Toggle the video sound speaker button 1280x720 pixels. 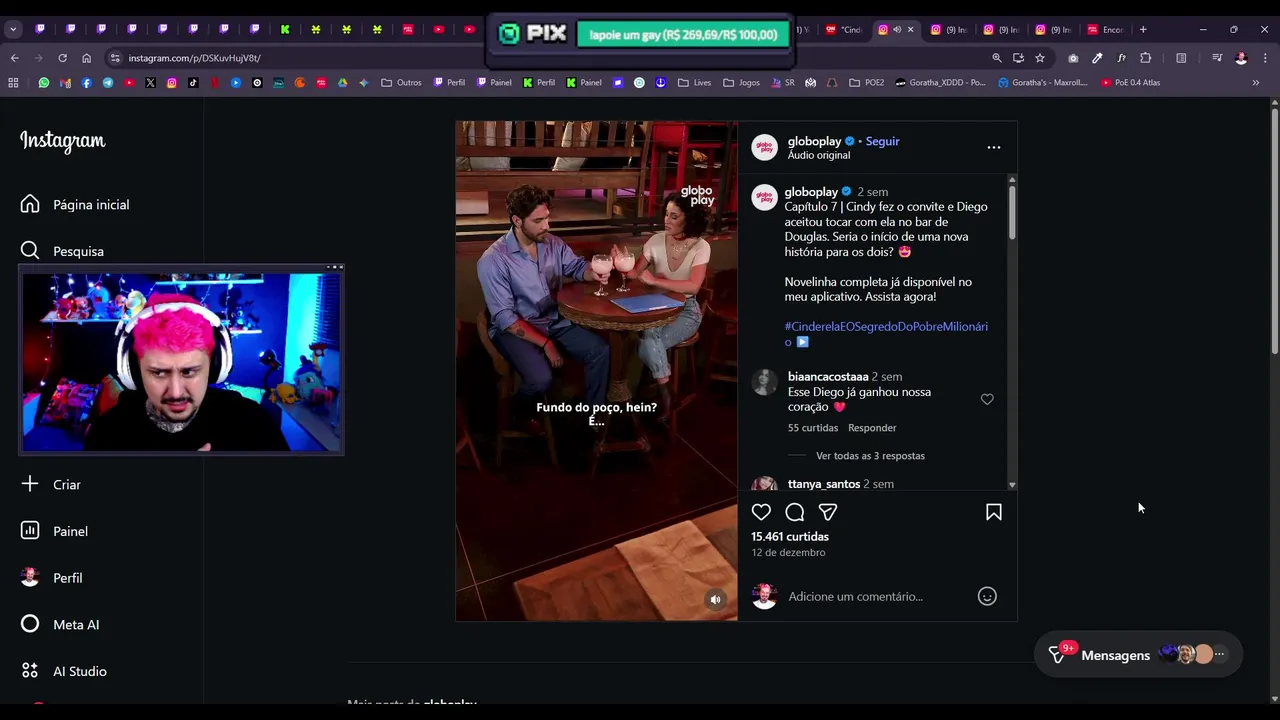(x=715, y=599)
